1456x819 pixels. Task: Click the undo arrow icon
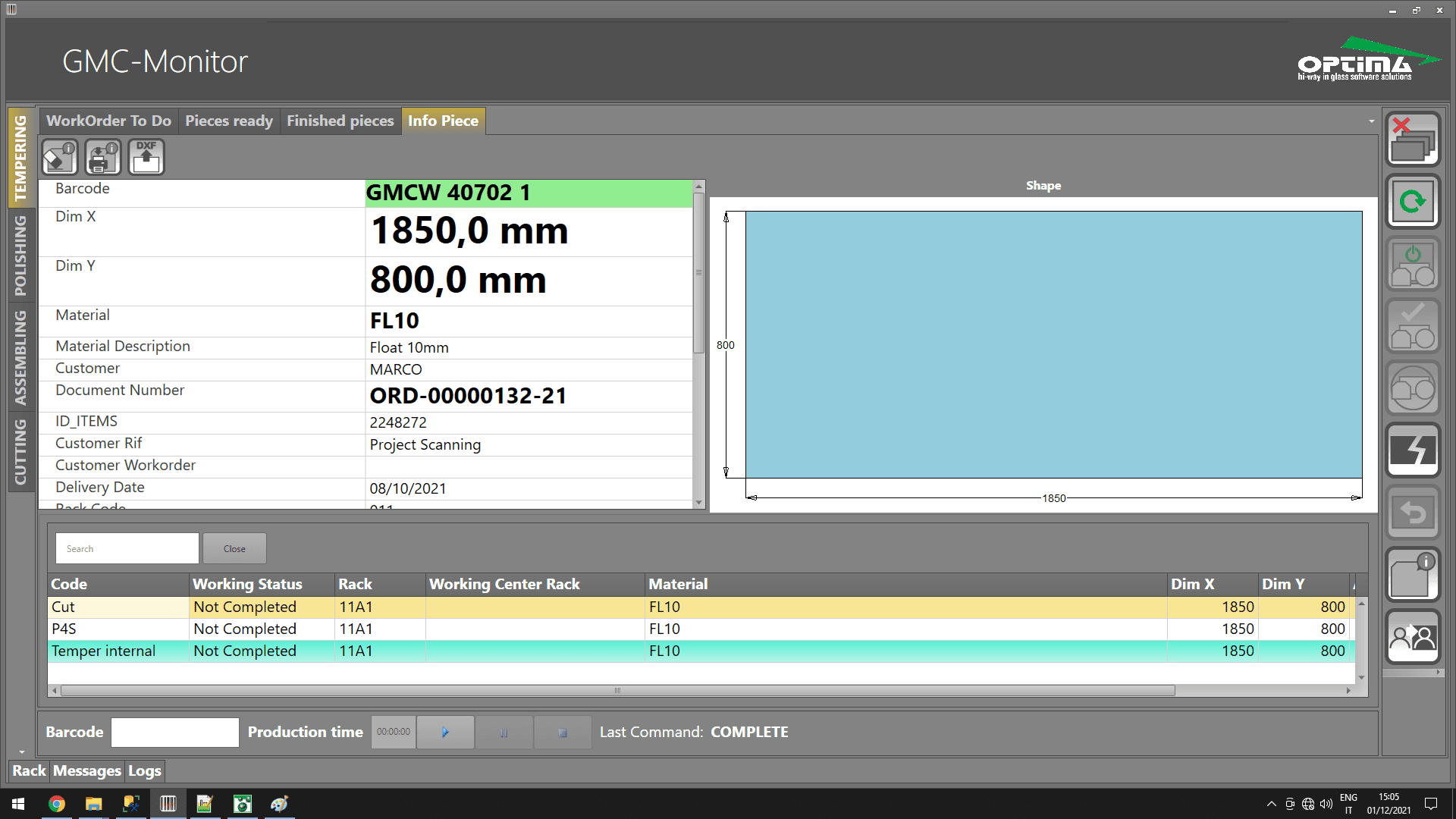pyautogui.click(x=1414, y=513)
